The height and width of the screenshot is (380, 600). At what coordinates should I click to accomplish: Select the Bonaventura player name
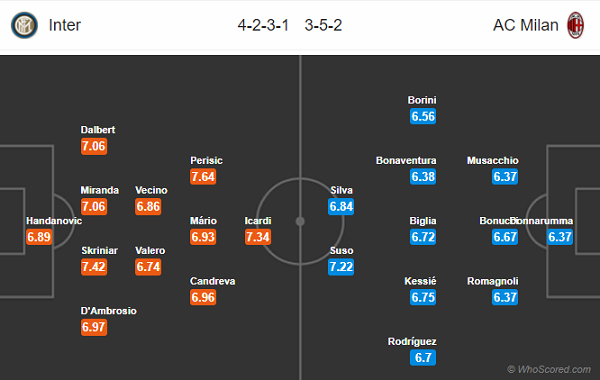pyautogui.click(x=406, y=160)
